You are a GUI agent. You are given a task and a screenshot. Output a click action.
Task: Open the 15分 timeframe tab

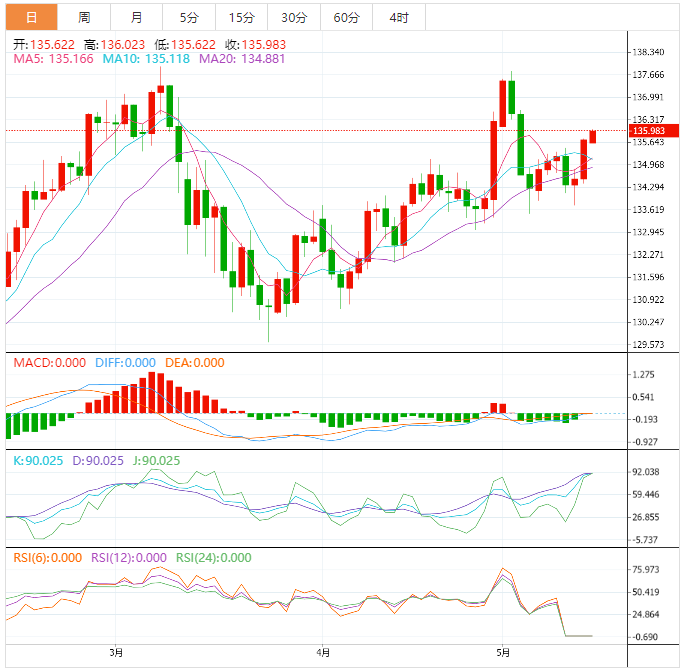click(241, 18)
